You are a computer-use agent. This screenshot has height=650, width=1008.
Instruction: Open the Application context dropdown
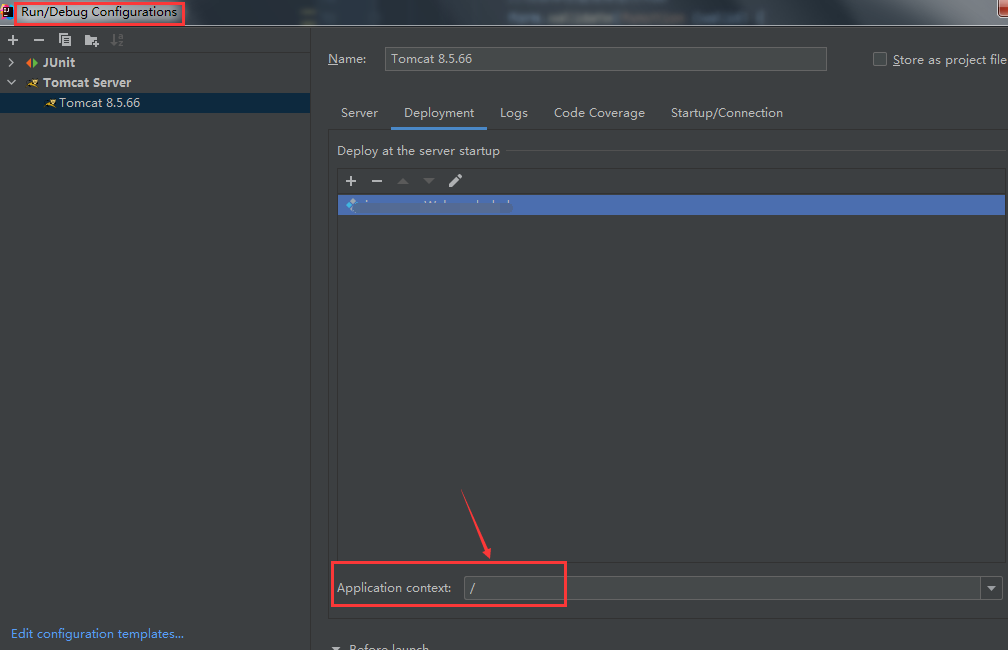[991, 588]
